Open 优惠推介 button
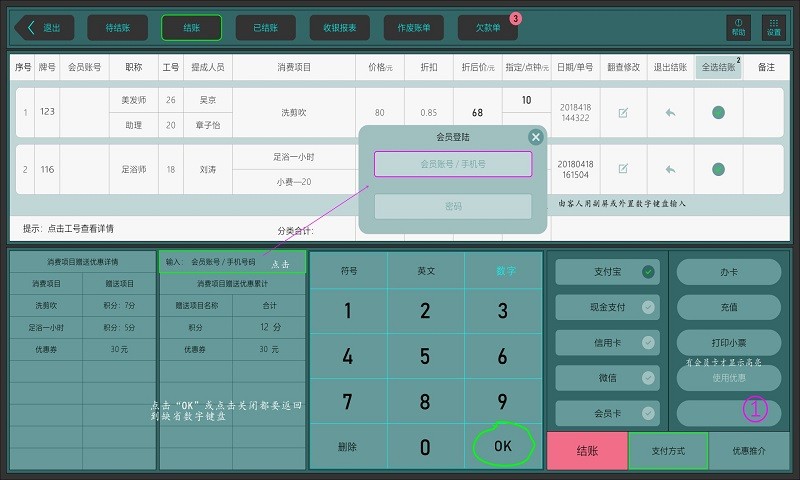800x480 pixels. (749, 451)
